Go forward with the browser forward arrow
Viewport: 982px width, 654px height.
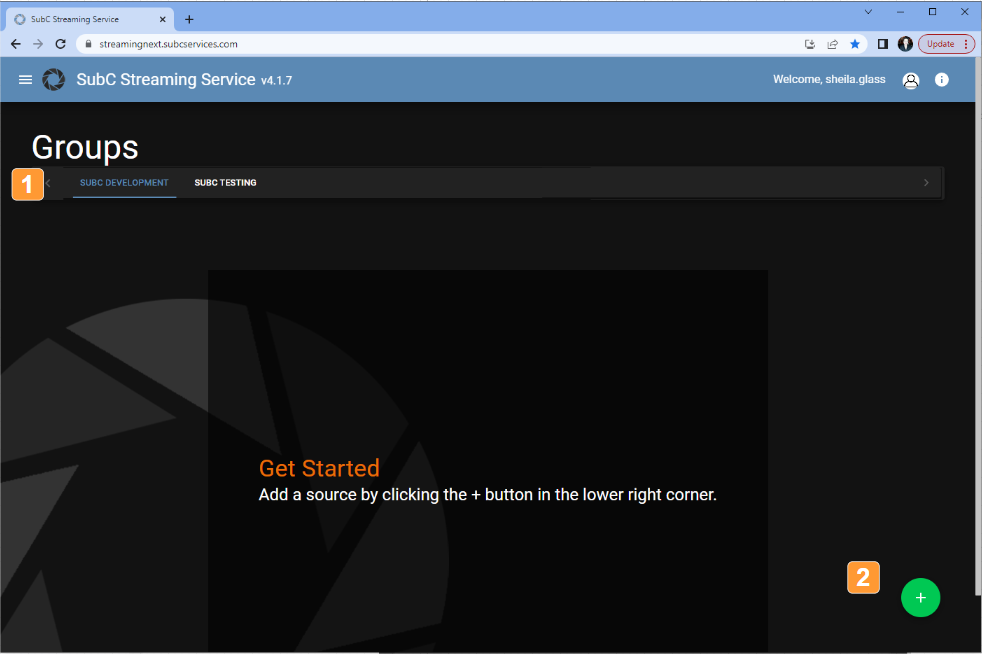pos(38,44)
